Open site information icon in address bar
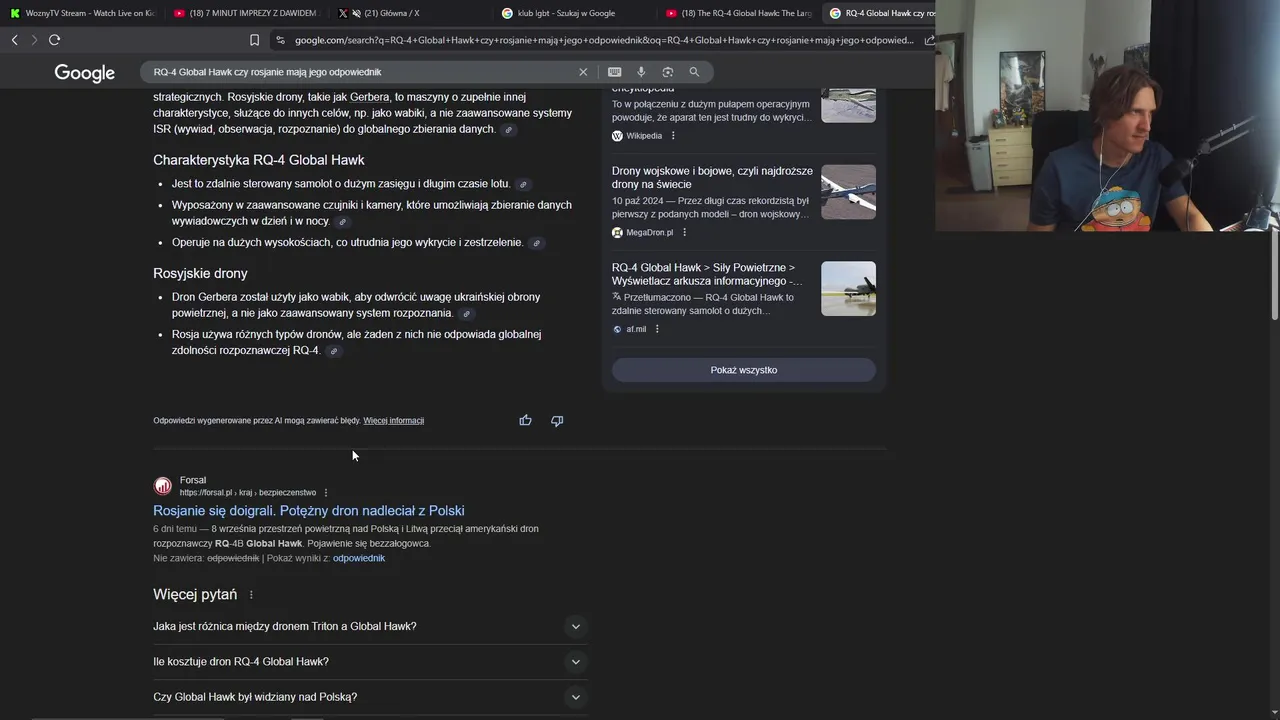 [x=280, y=40]
